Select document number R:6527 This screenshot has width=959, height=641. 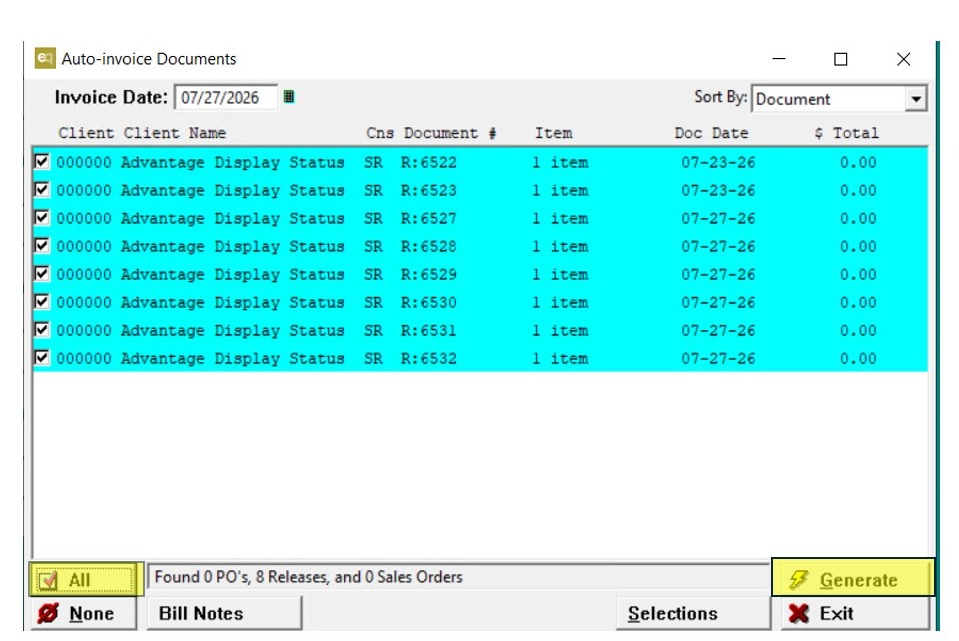(429, 218)
